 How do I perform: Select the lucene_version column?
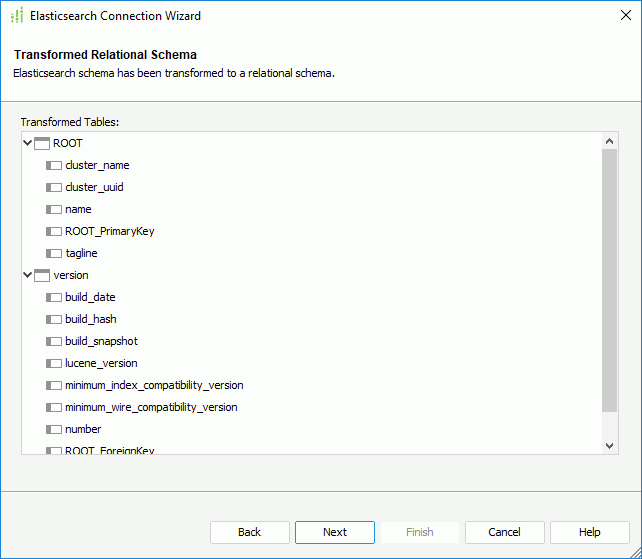click(x=101, y=363)
